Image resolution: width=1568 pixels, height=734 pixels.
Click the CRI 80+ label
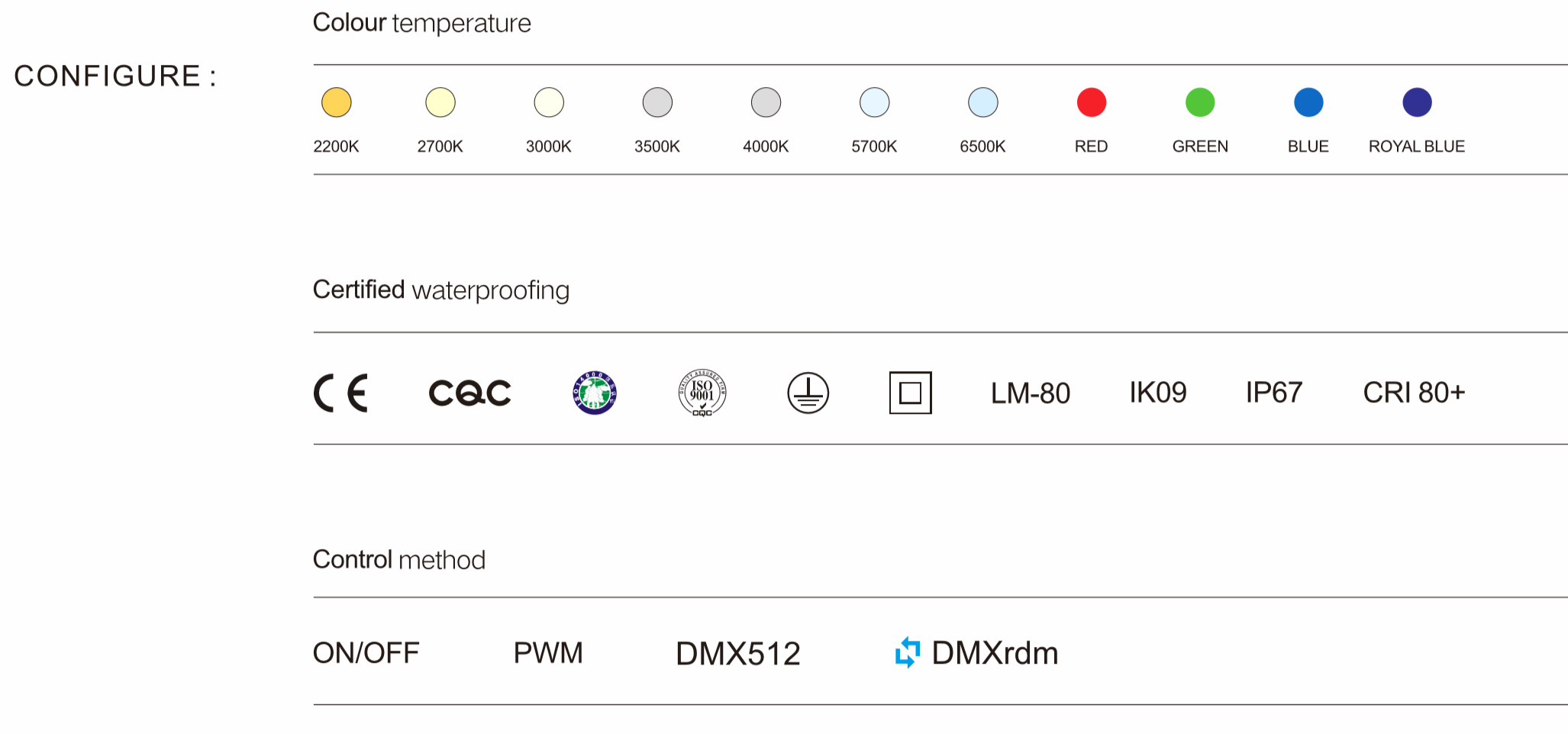(1414, 393)
